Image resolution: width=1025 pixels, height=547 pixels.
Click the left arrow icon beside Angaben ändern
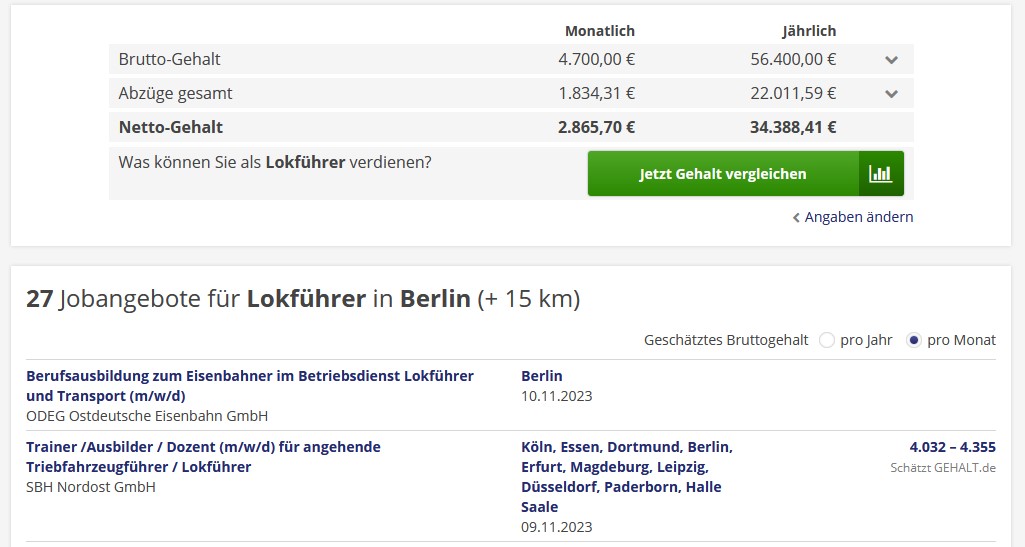(x=796, y=218)
